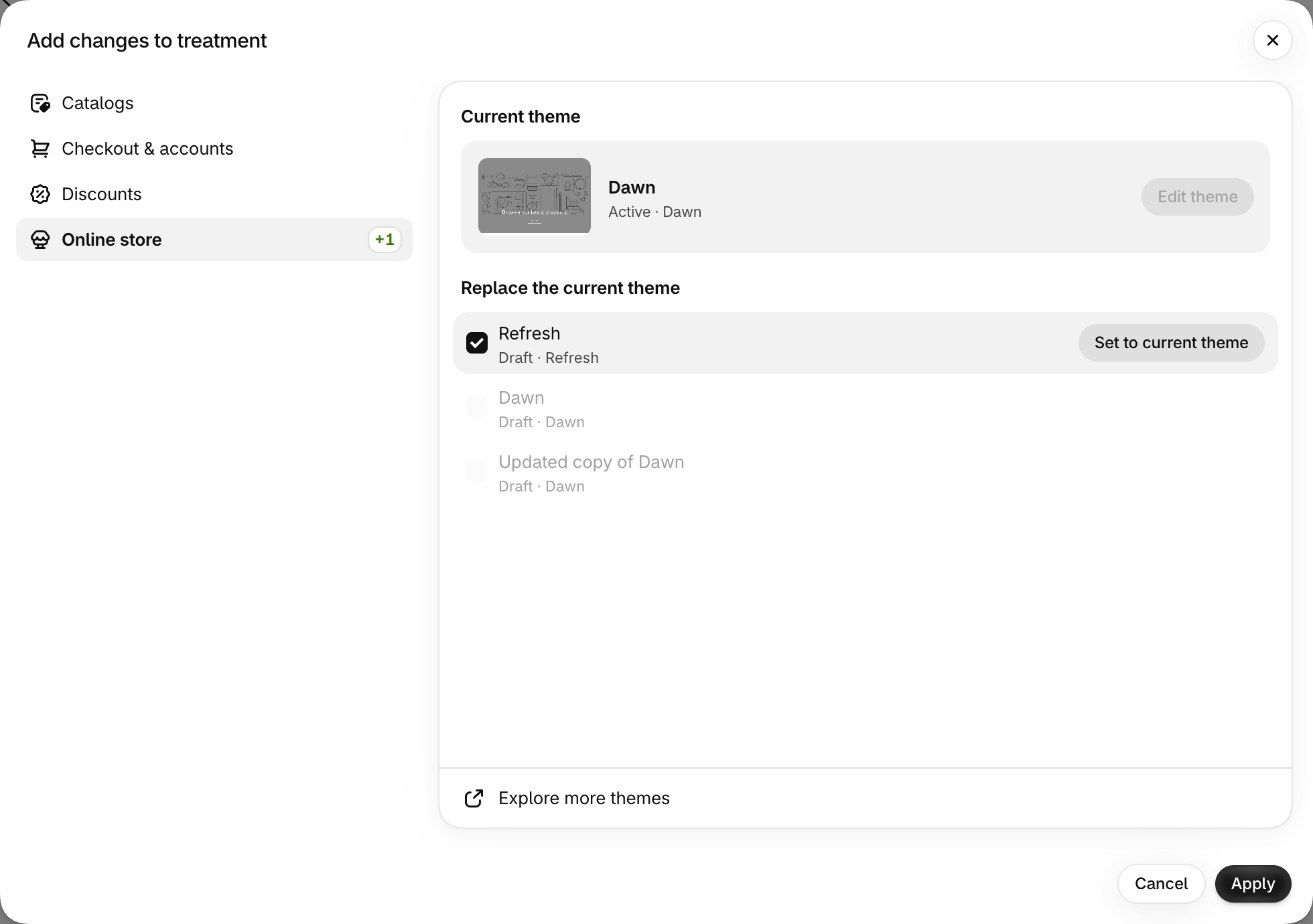Click the Refresh theme name

pos(529,334)
